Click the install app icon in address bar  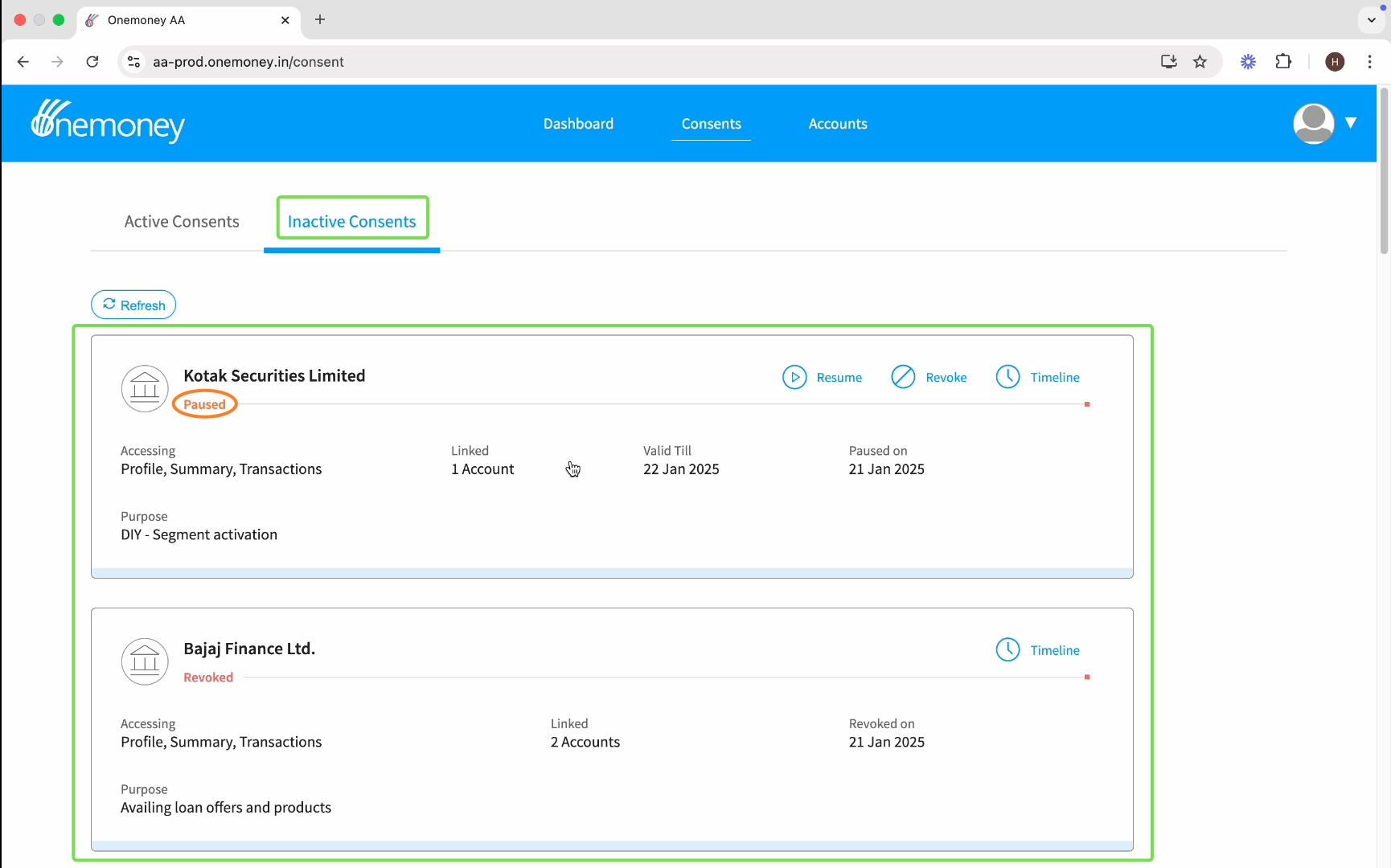click(x=1169, y=62)
